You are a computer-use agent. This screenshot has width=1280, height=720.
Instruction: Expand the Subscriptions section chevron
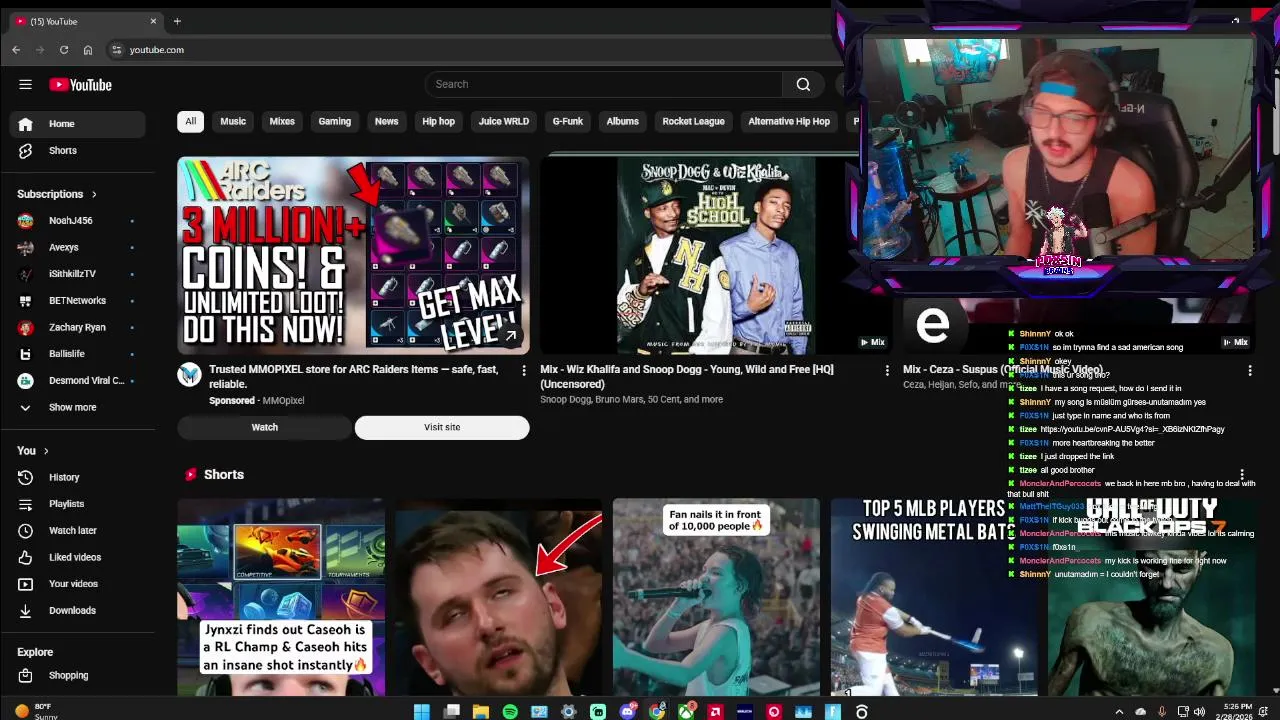pos(94,194)
